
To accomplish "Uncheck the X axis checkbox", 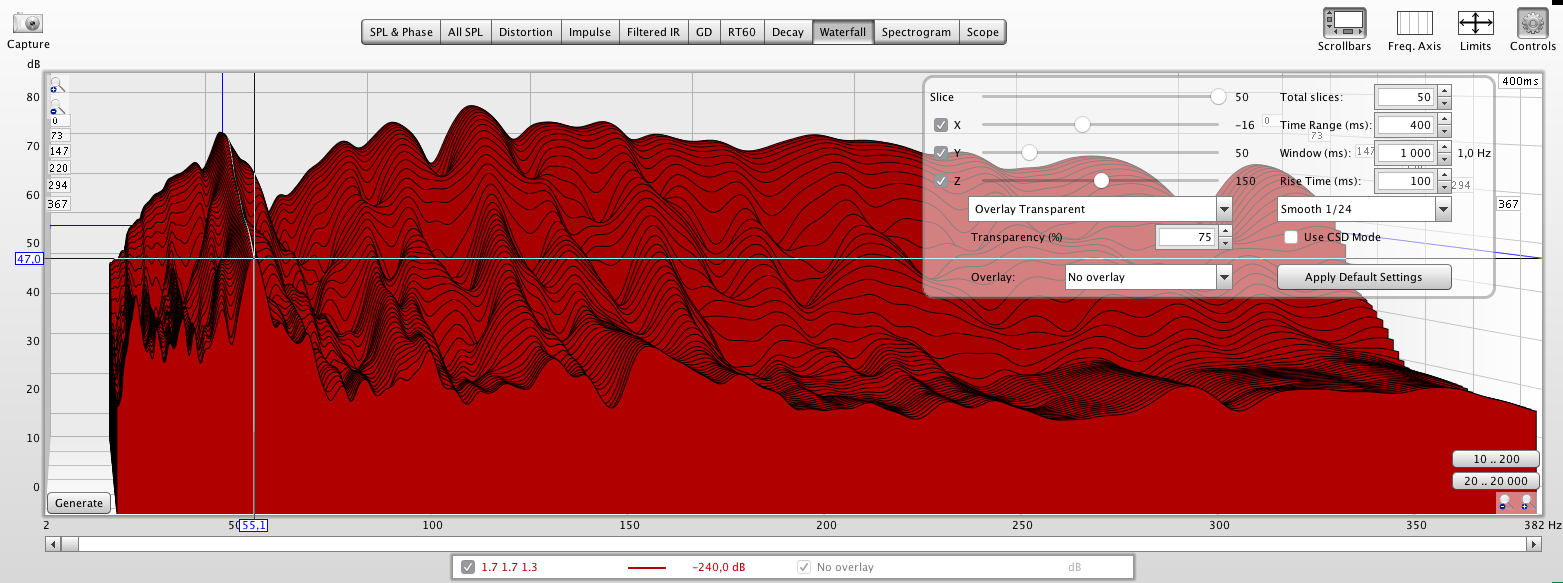I will tap(940, 125).
